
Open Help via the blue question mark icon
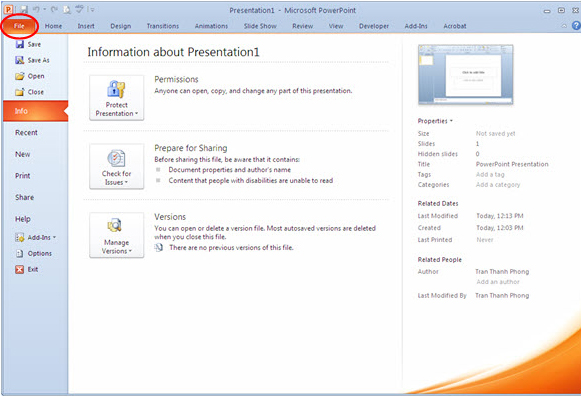click(576, 26)
